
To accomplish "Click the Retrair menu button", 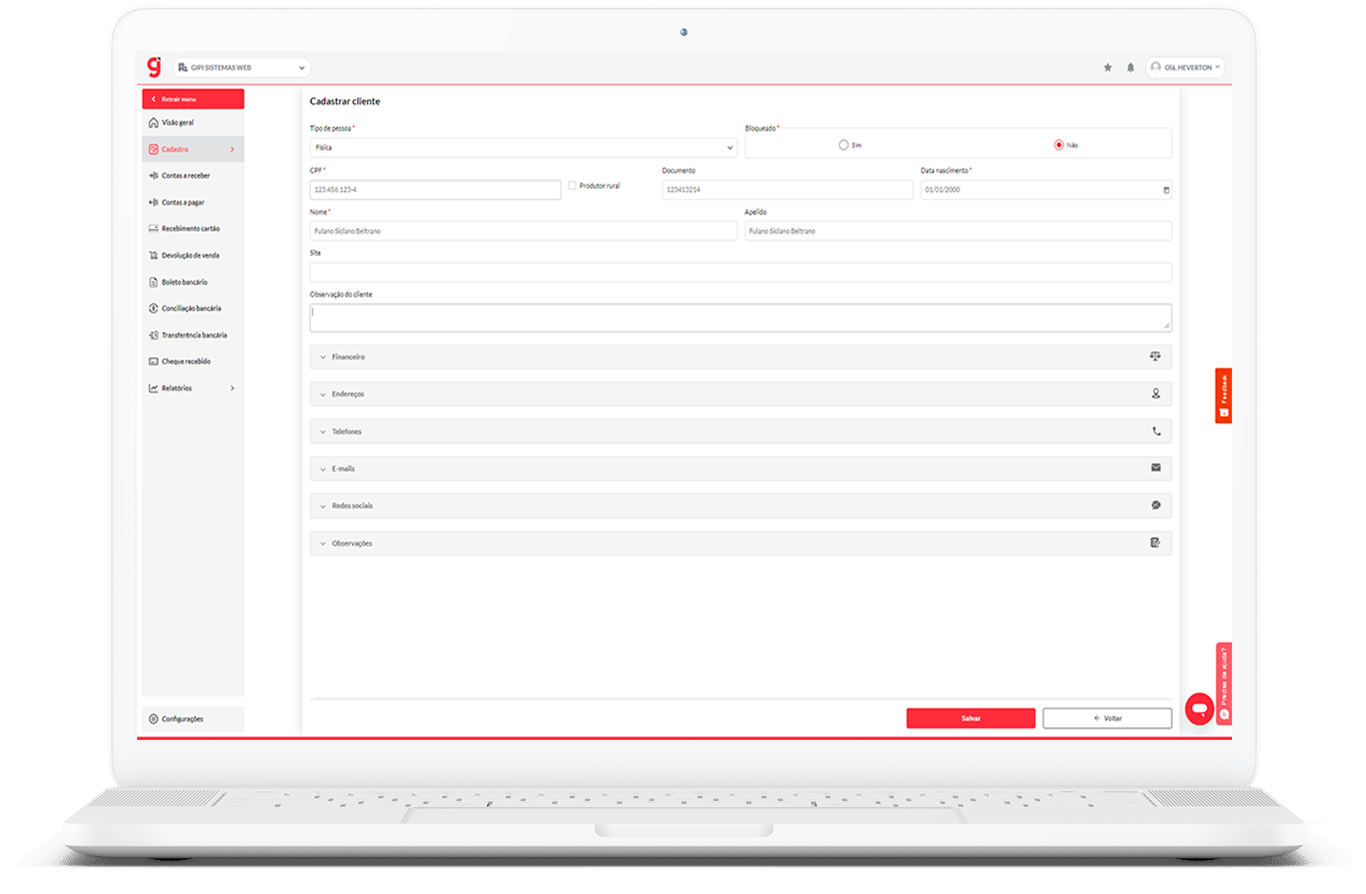I will tap(193, 99).
